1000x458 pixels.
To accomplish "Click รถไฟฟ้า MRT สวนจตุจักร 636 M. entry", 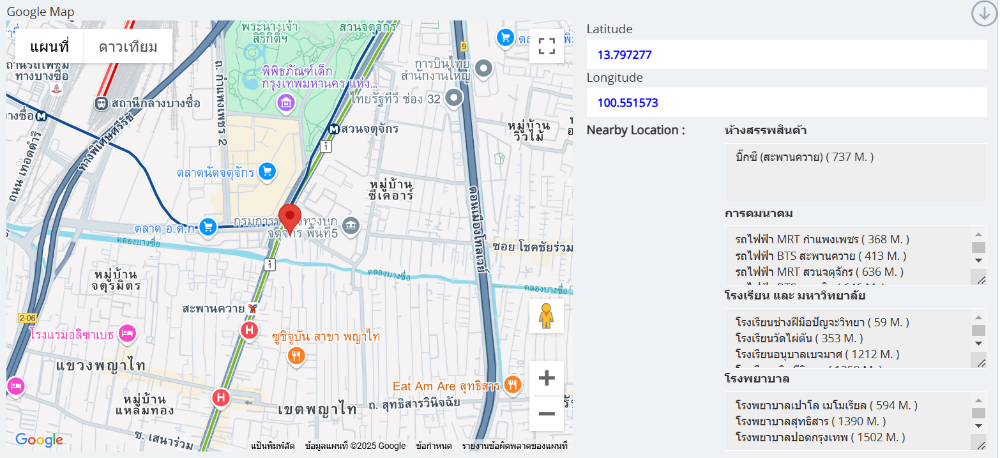I will click(820, 272).
